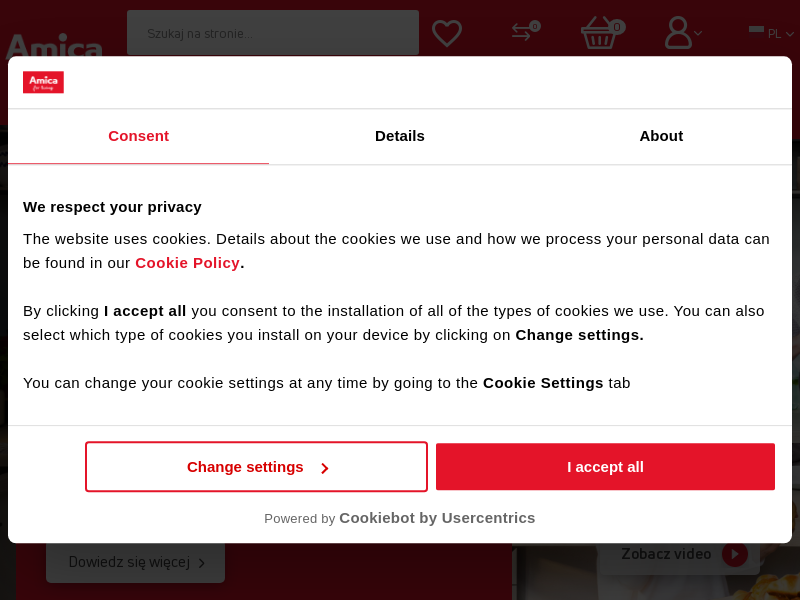Expand the account menu chevron
The height and width of the screenshot is (600, 800).
pos(698,34)
